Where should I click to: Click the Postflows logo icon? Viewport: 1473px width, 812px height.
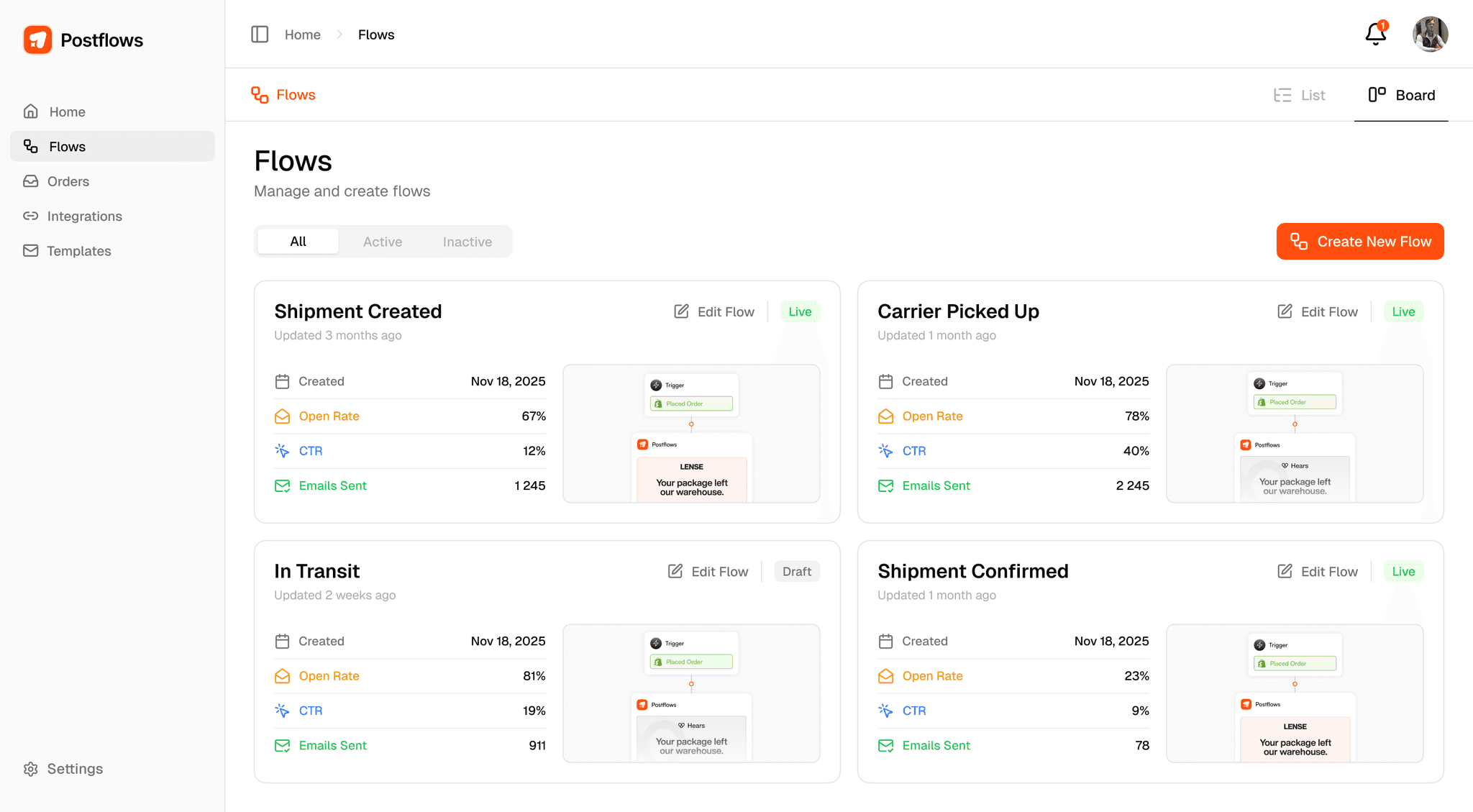[37, 40]
